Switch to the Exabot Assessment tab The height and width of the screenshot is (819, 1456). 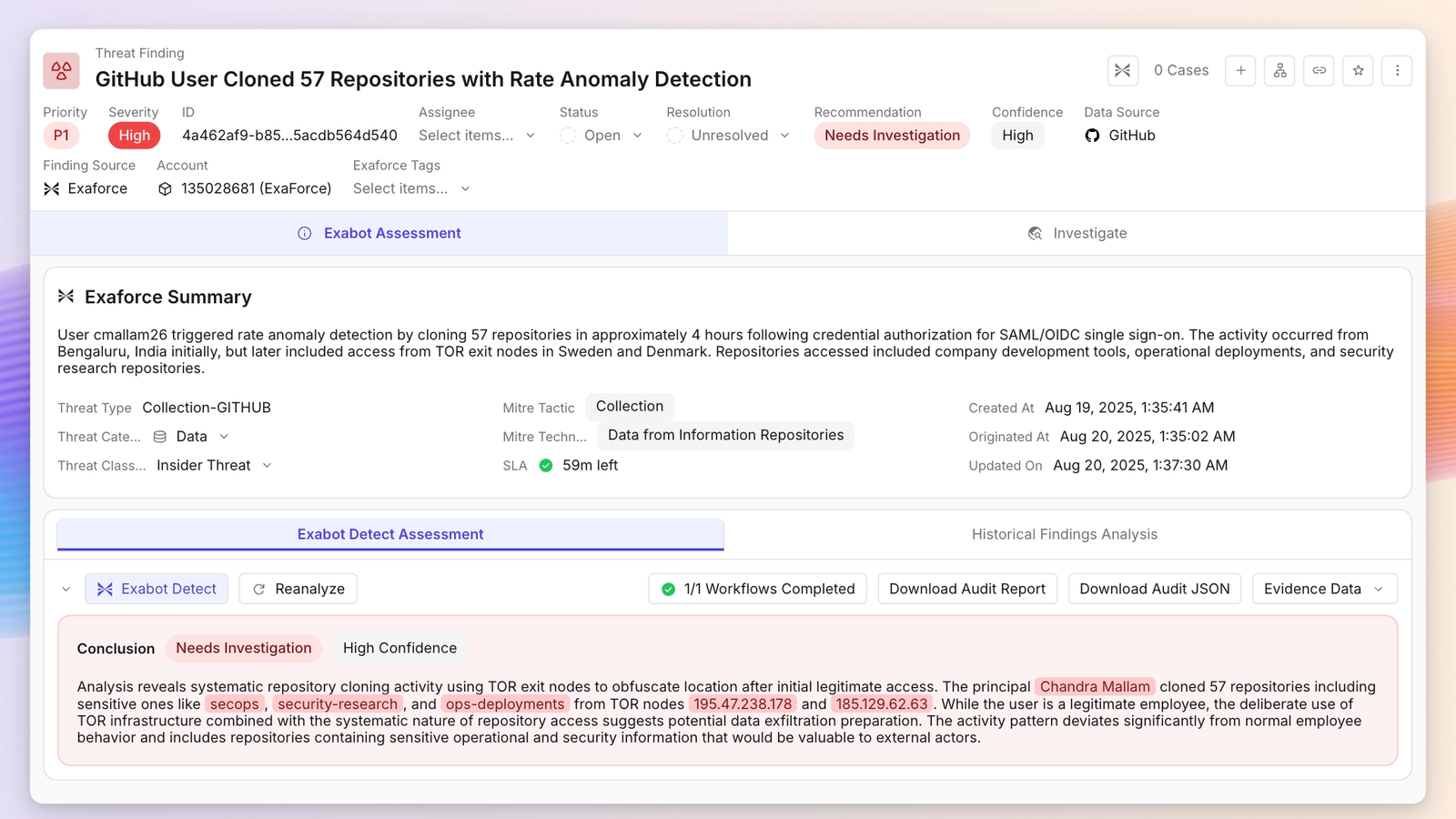coord(379,234)
